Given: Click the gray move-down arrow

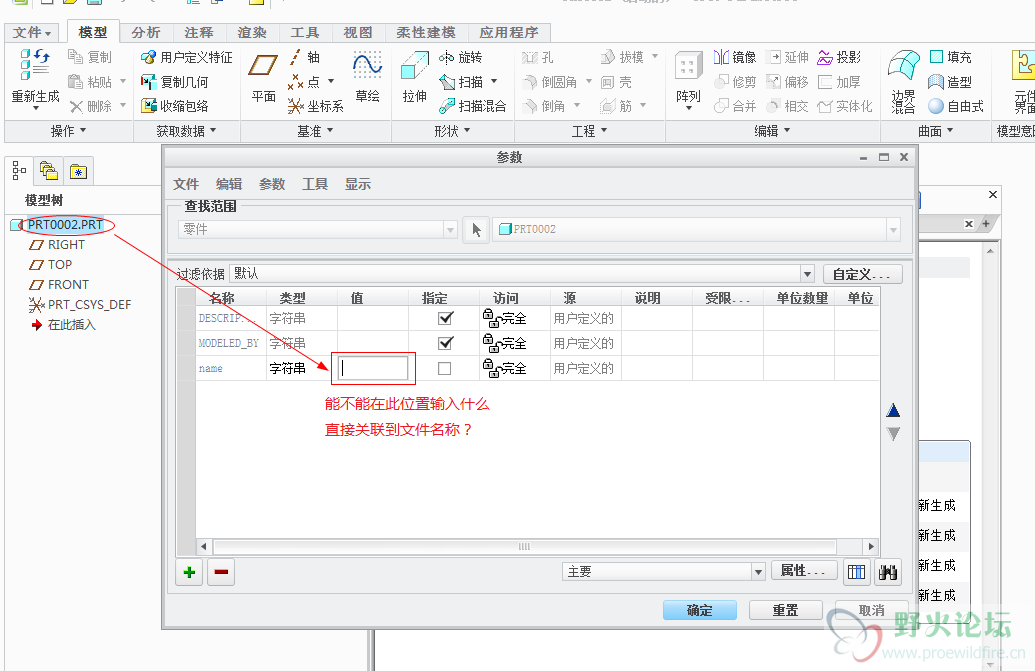Looking at the screenshot, I should coord(894,434).
